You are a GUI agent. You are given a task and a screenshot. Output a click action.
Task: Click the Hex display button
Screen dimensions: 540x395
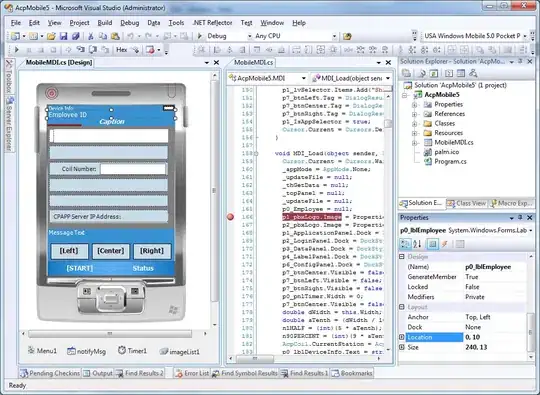tap(122, 50)
